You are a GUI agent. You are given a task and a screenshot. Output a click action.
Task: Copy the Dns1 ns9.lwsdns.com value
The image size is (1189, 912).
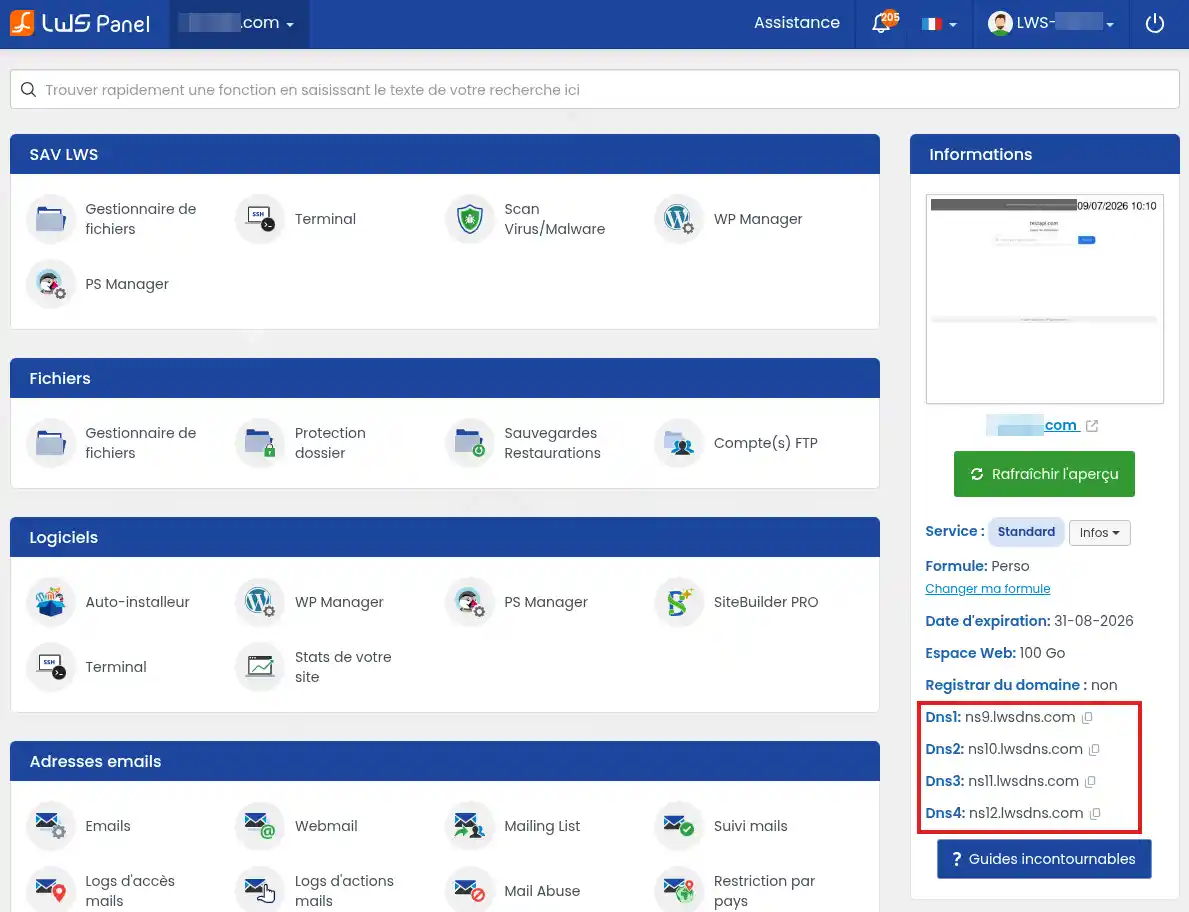coord(1087,717)
